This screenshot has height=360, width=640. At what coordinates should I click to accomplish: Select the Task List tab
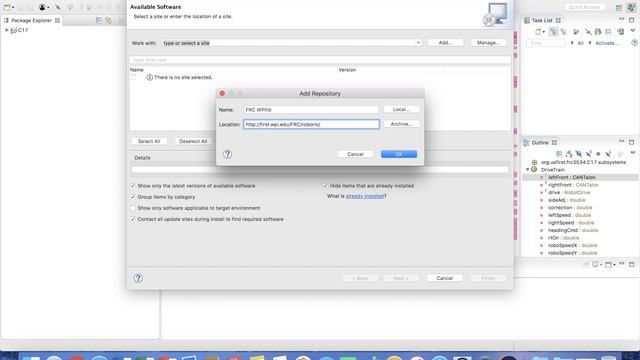click(x=543, y=20)
